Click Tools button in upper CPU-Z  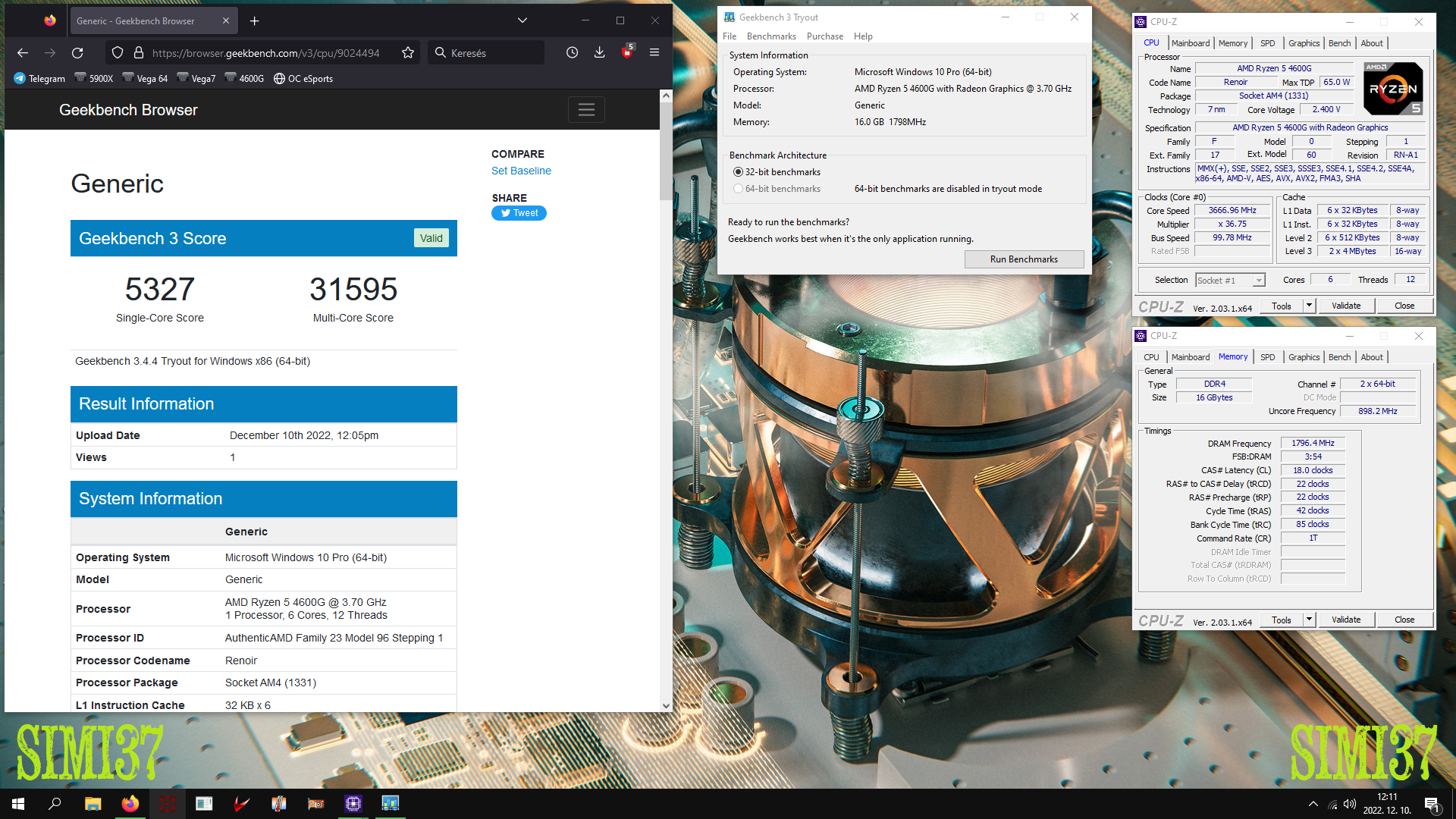(1282, 306)
